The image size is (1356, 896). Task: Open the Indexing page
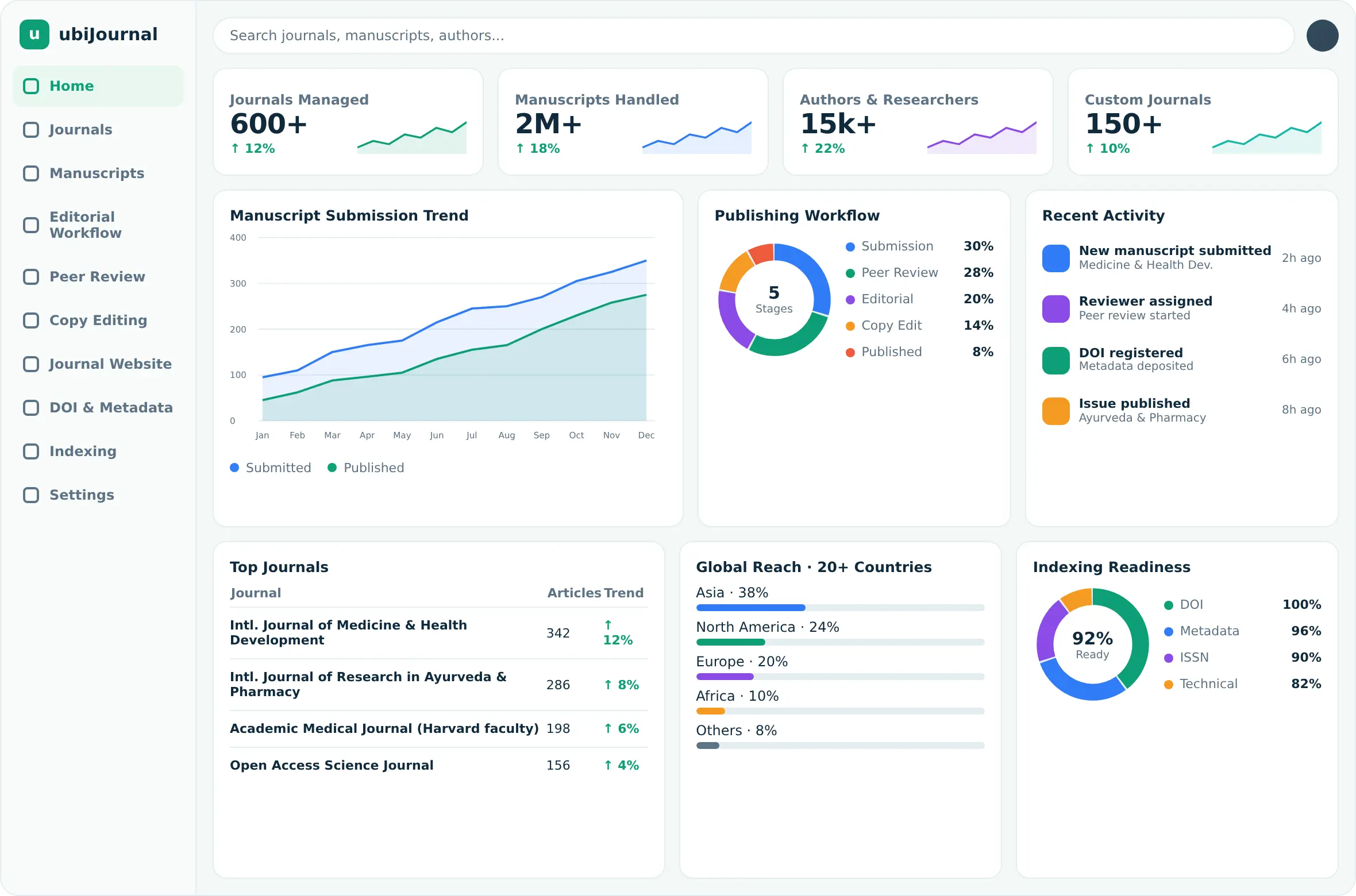pyautogui.click(x=98, y=451)
